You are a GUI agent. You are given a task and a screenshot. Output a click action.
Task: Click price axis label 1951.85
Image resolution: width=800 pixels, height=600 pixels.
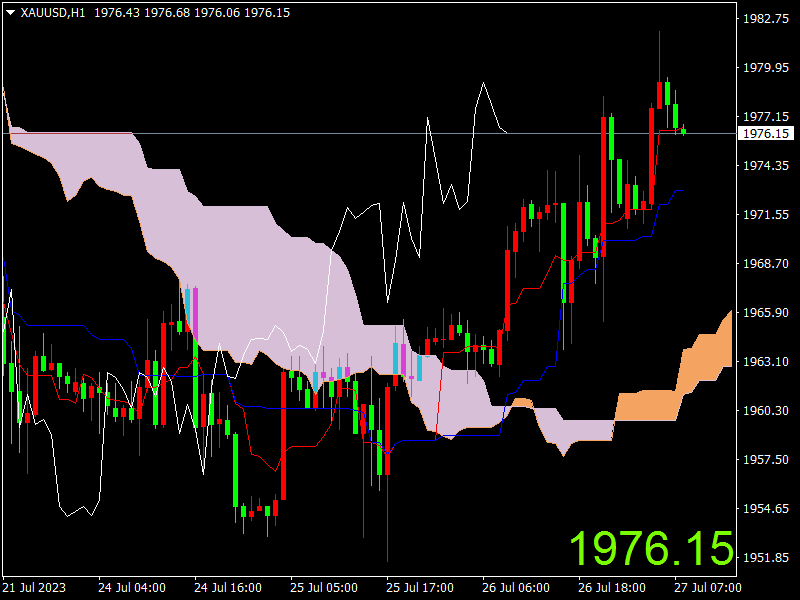tap(766, 558)
